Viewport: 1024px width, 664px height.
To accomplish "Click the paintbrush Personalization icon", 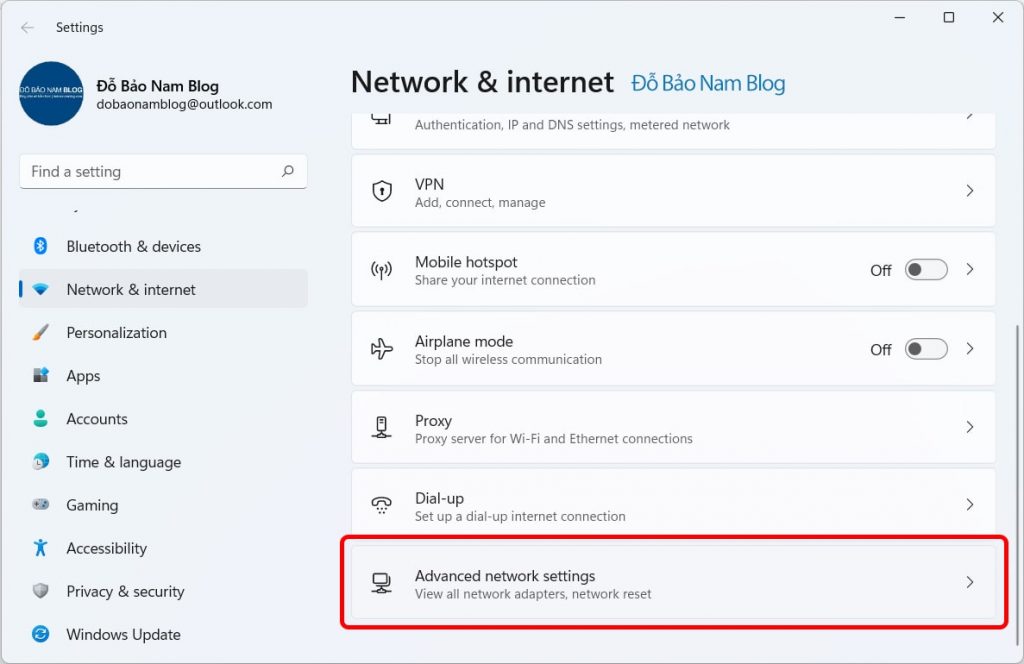I will 40,332.
